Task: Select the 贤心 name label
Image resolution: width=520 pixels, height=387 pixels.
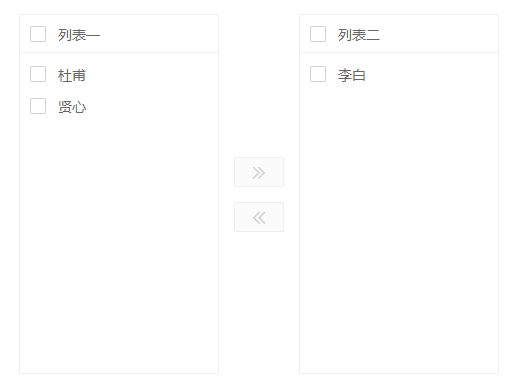Action: 72,107
